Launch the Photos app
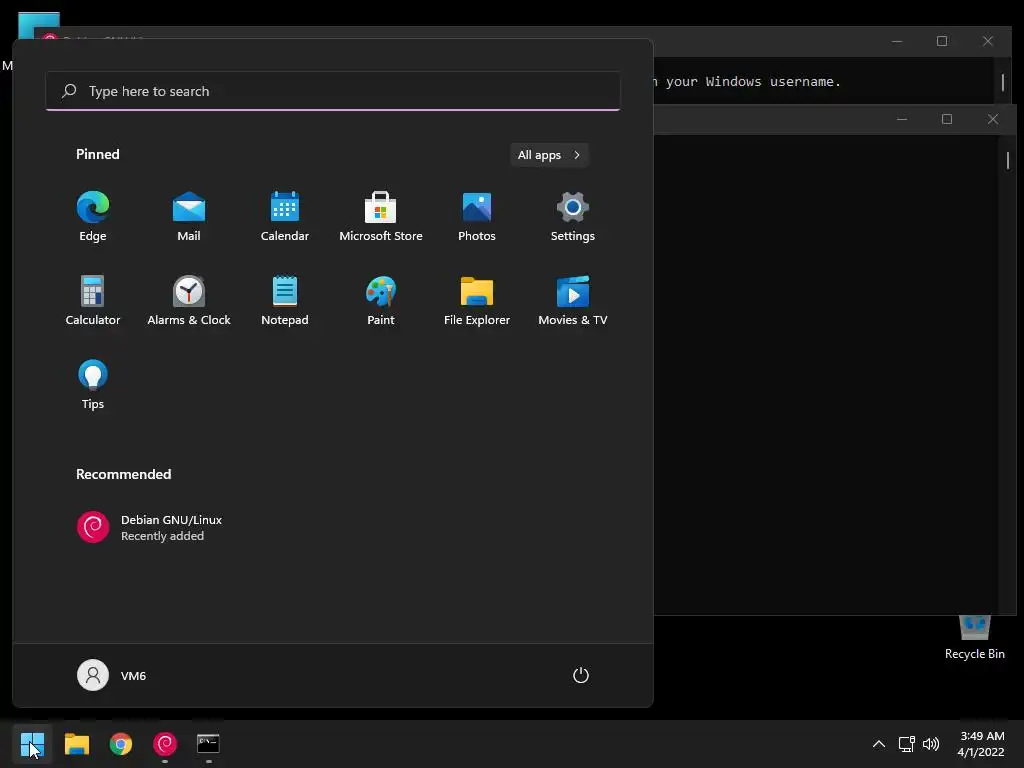Image resolution: width=1024 pixels, height=768 pixels. [477, 217]
